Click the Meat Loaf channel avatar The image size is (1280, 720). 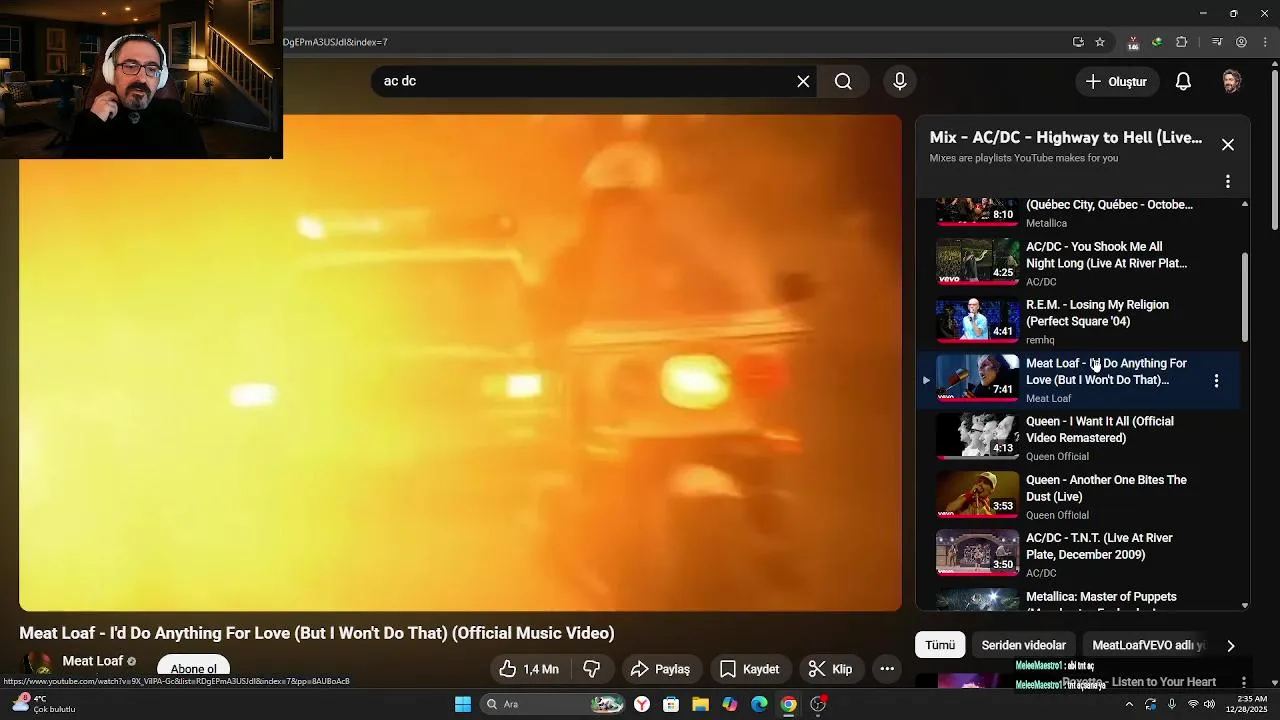(39, 665)
